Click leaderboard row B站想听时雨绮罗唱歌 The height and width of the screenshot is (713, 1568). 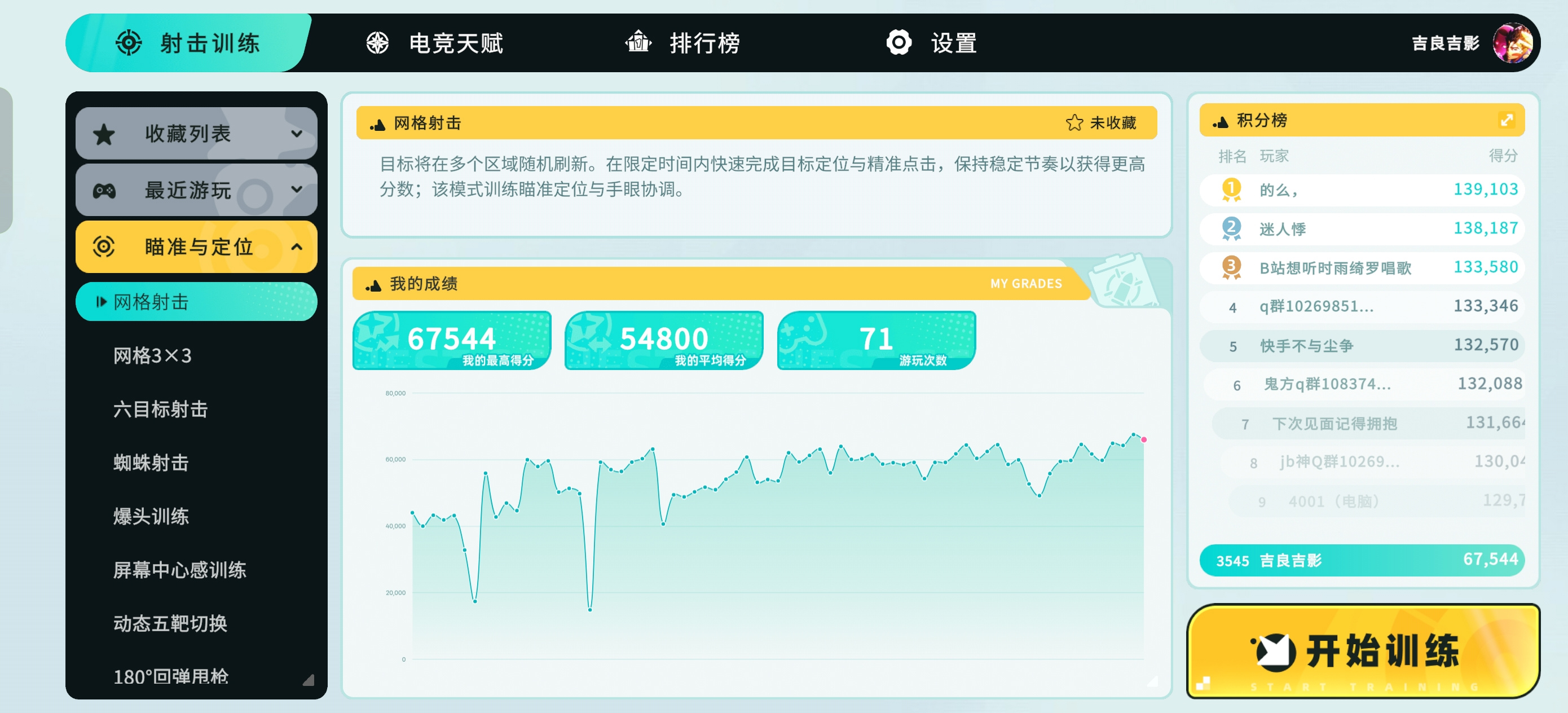click(1362, 268)
